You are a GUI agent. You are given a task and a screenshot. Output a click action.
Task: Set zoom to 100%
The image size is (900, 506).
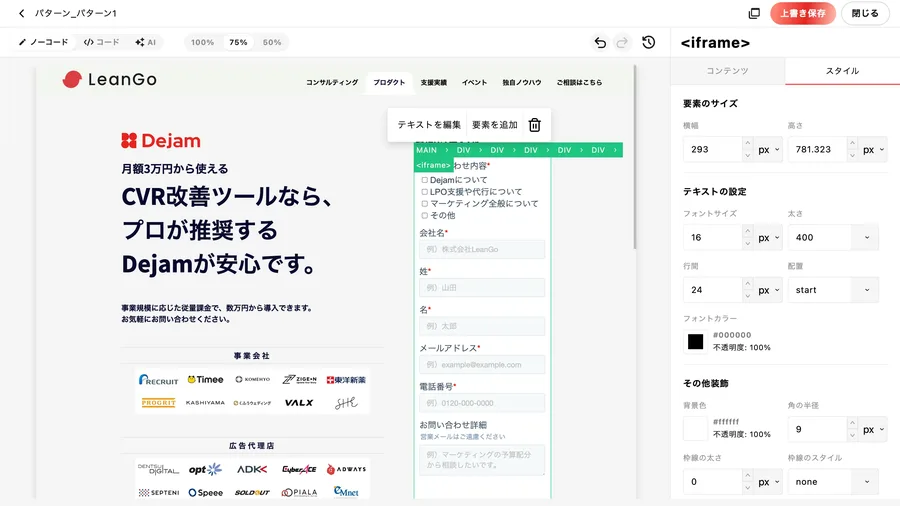[203, 42]
